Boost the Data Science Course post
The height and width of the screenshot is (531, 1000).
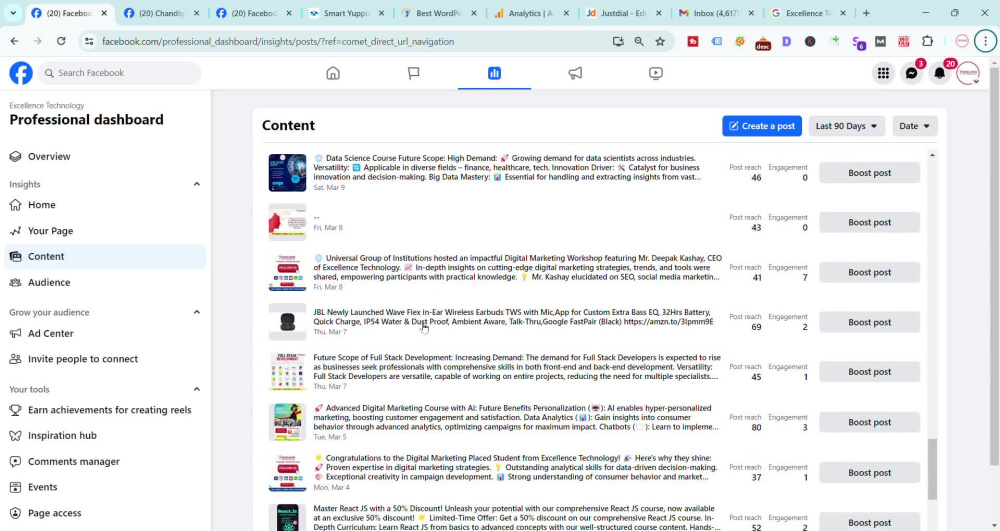pyautogui.click(x=869, y=173)
